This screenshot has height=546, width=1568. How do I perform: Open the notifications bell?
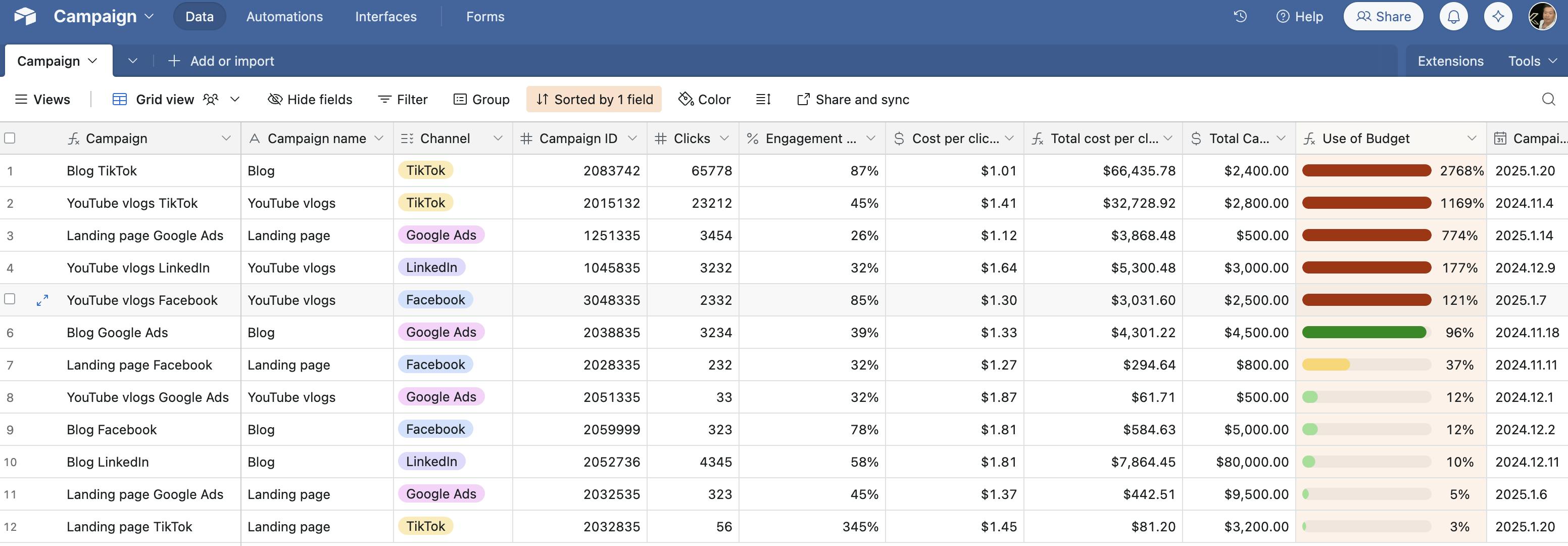click(x=1453, y=17)
